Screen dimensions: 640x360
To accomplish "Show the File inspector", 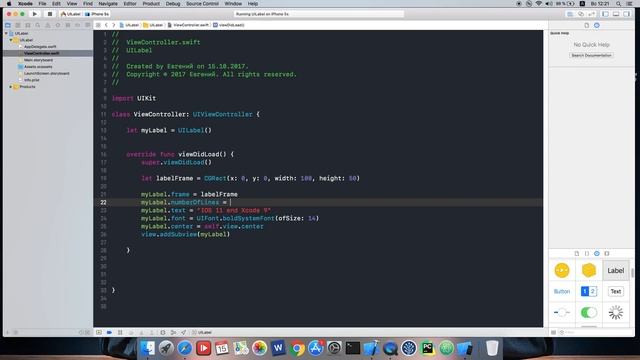I will tap(587, 25).
